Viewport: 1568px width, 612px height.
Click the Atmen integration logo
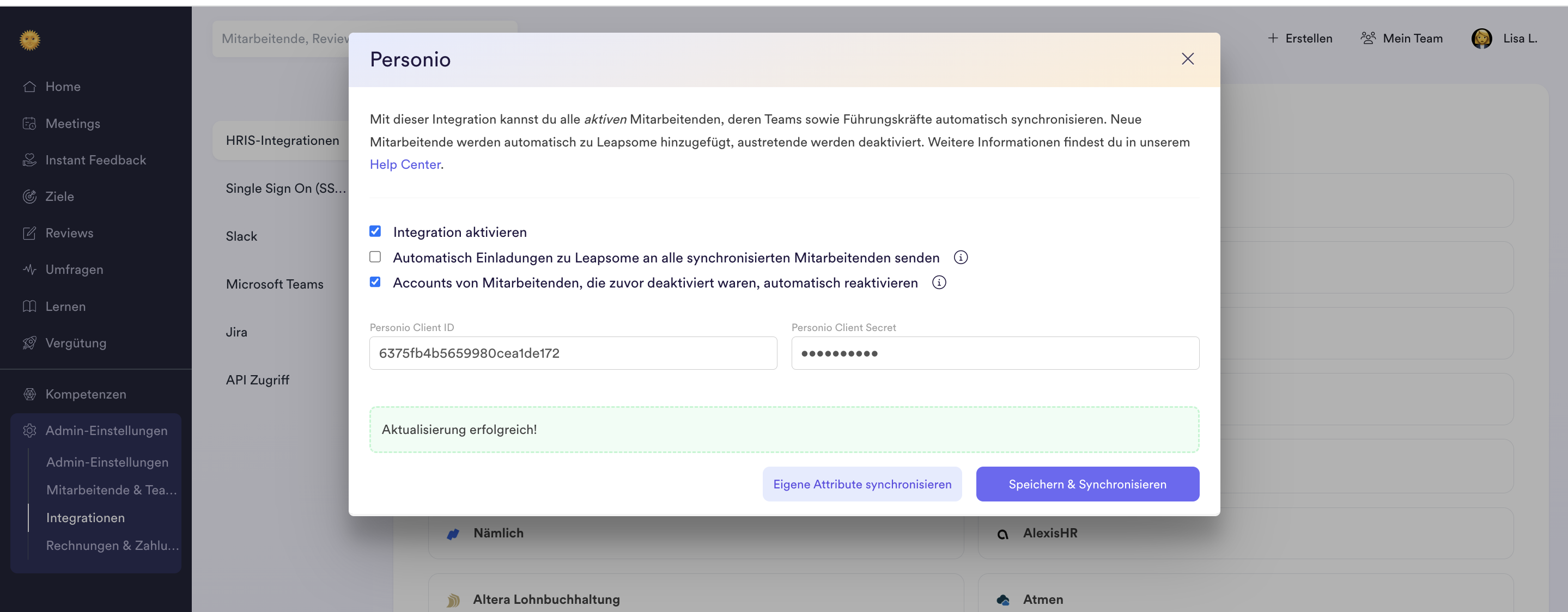pos(1002,600)
